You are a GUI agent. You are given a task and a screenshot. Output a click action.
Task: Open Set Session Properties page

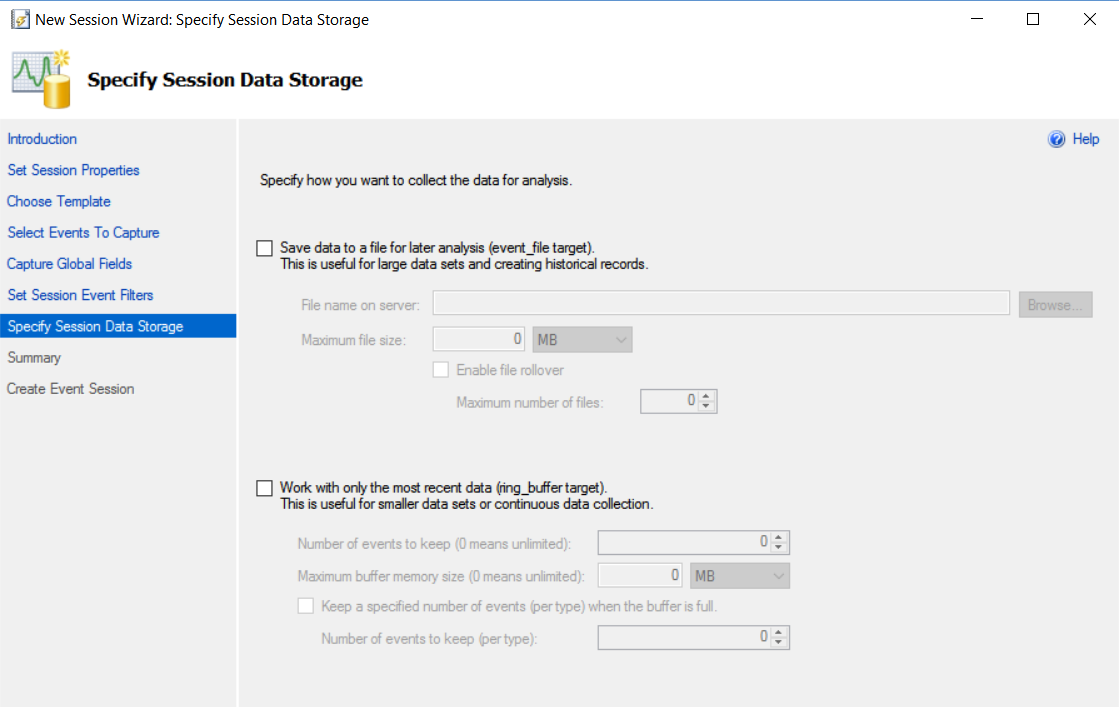coord(73,170)
